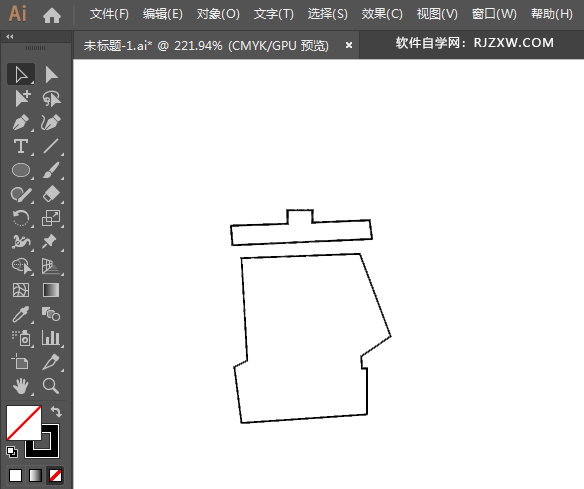Pick the Ellipse shape tool
This screenshot has width=584, height=489.
tap(21, 170)
